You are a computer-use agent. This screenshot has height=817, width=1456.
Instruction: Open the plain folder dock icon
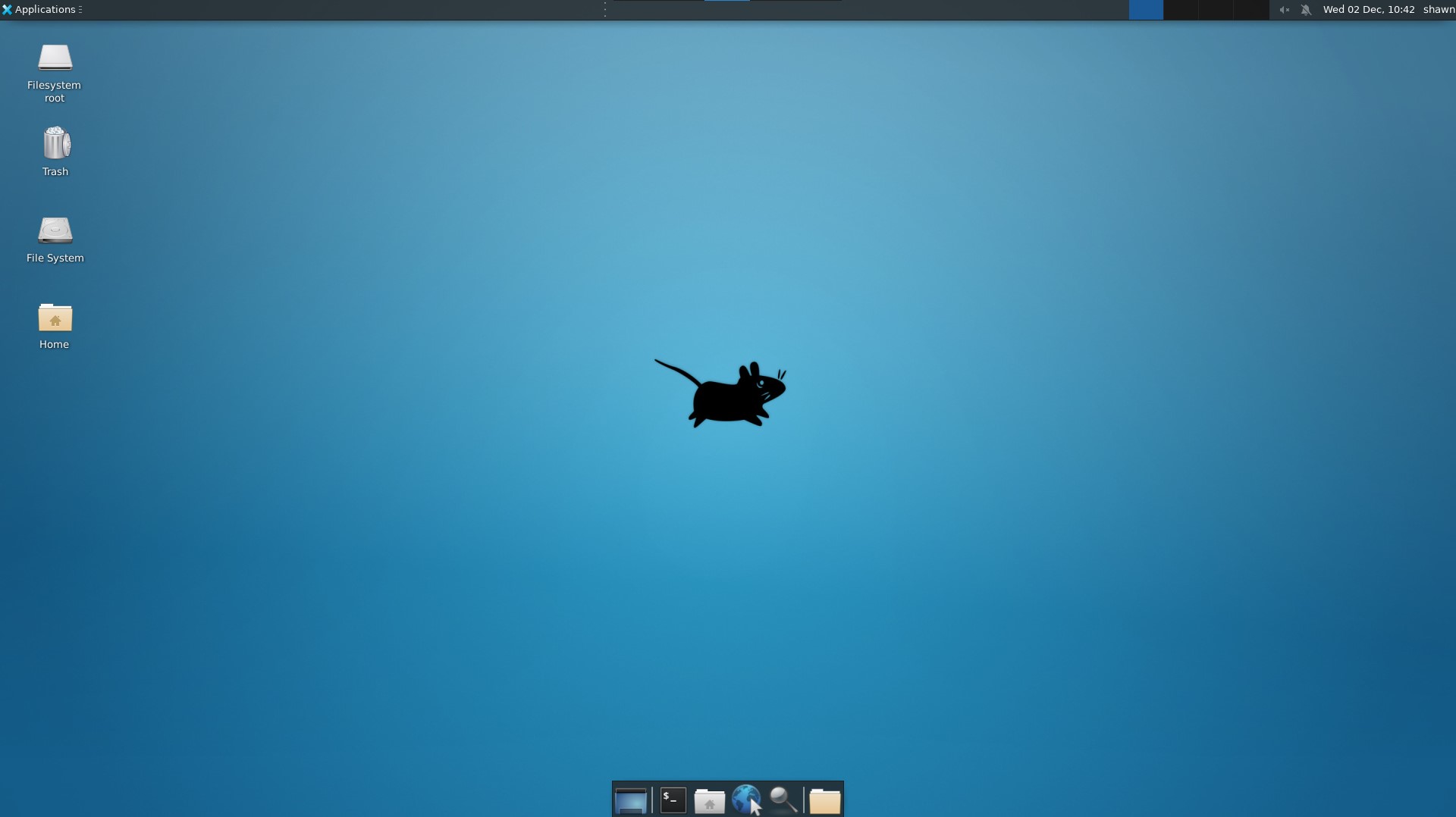coord(825,800)
